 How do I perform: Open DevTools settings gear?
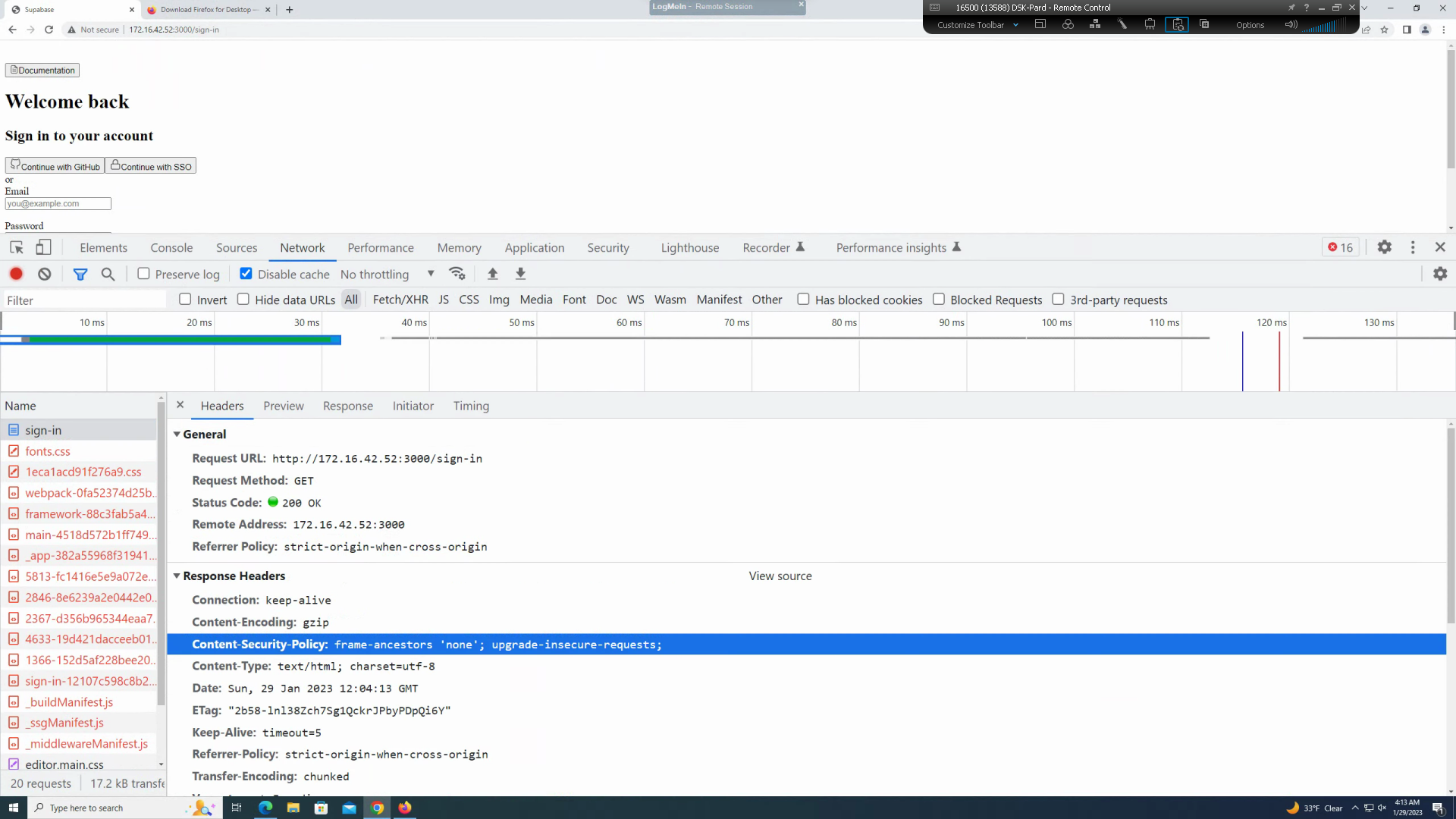point(1384,247)
